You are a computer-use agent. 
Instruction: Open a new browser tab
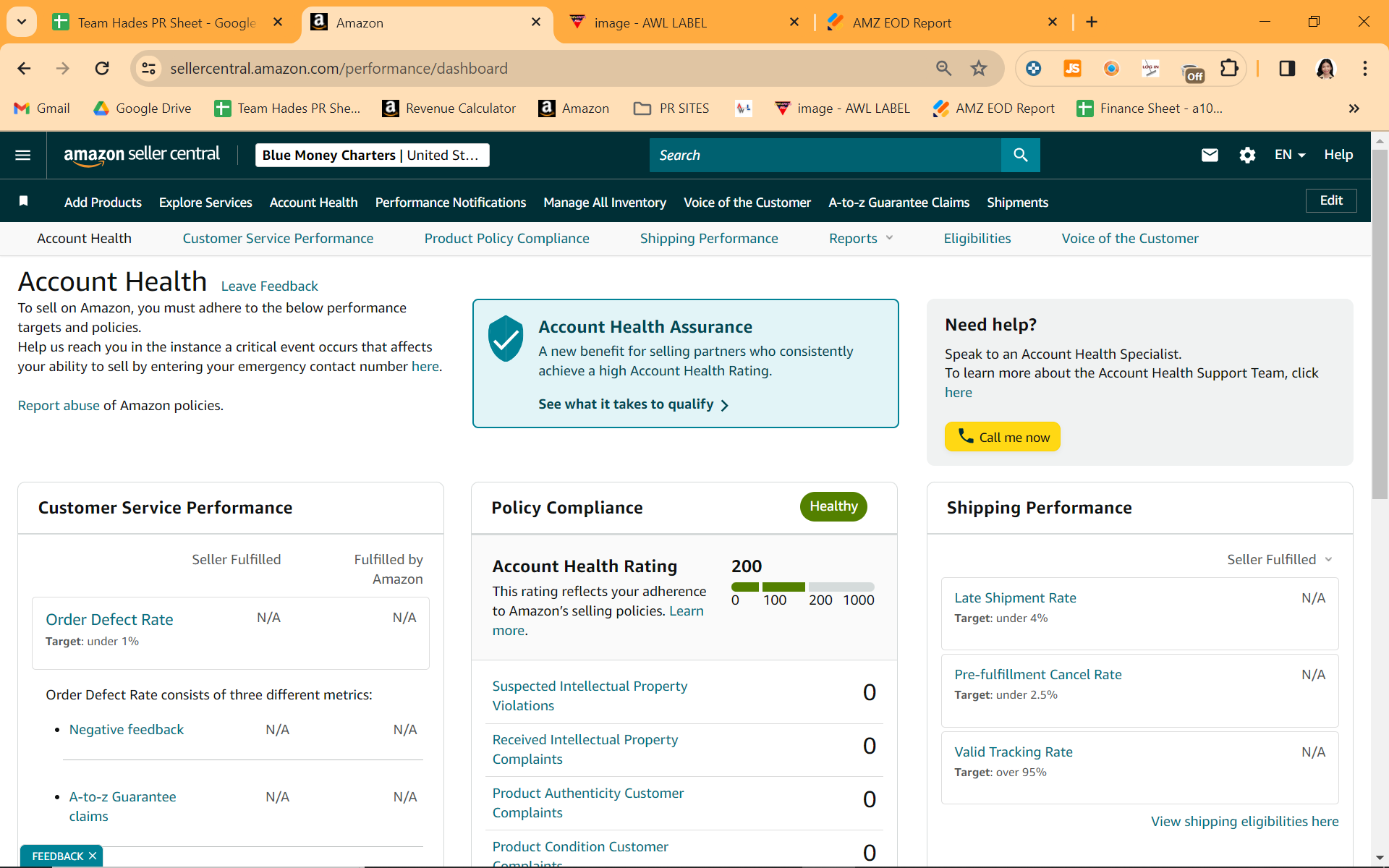pyautogui.click(x=1092, y=22)
